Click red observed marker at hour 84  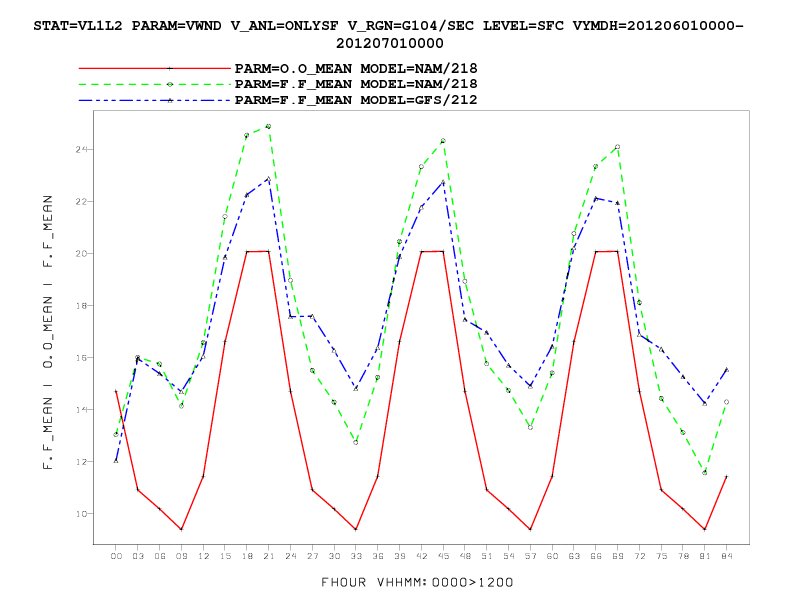pyautogui.click(x=726, y=476)
